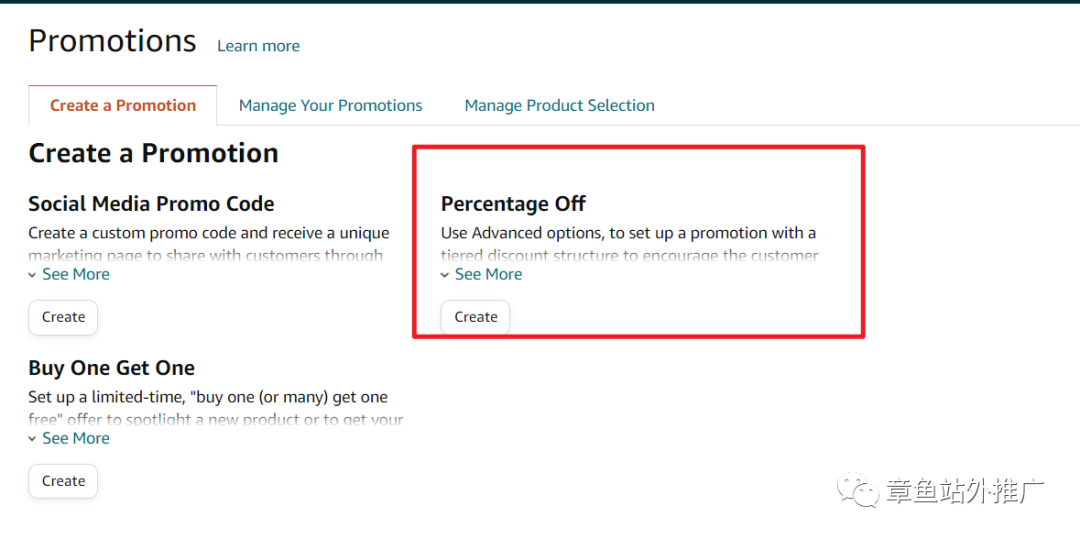Image resolution: width=1080 pixels, height=539 pixels.
Task: Expand See More for Social Media Promo Code
Action: pos(76,275)
